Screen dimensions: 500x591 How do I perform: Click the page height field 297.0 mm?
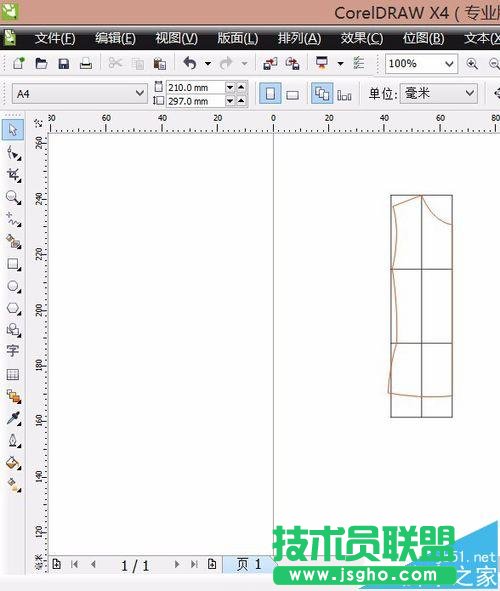[x=195, y=101]
